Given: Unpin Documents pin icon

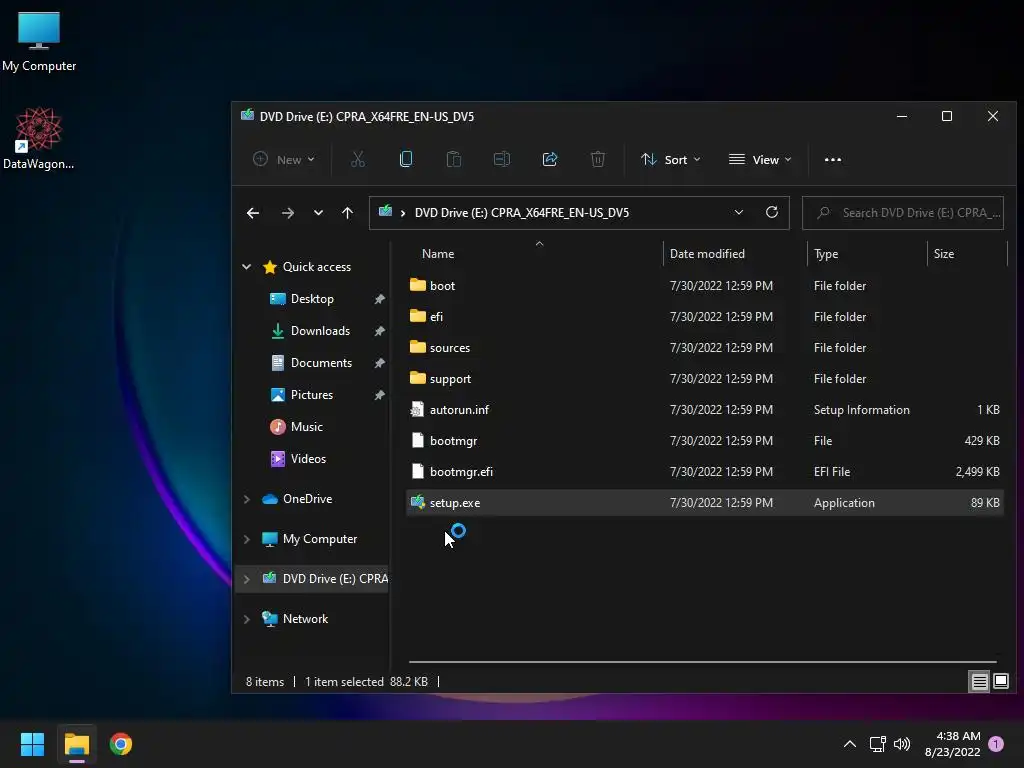Looking at the screenshot, I should (379, 363).
